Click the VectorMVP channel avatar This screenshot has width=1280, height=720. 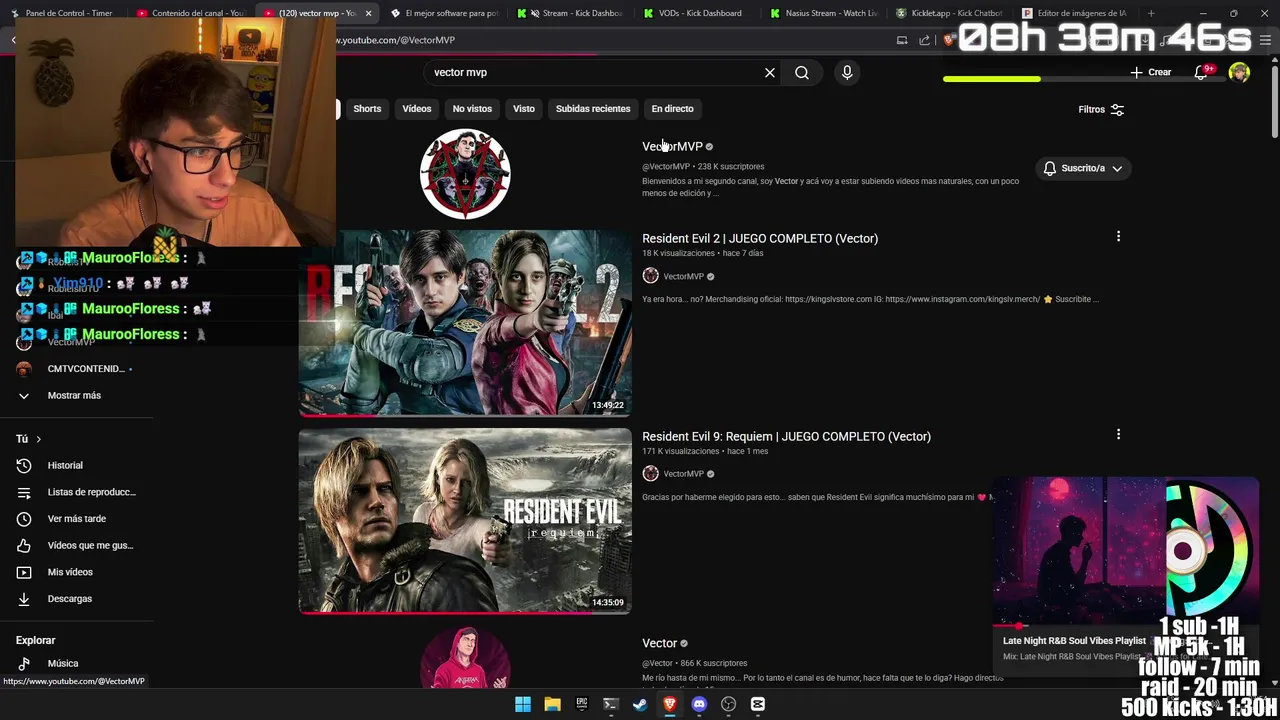465,174
